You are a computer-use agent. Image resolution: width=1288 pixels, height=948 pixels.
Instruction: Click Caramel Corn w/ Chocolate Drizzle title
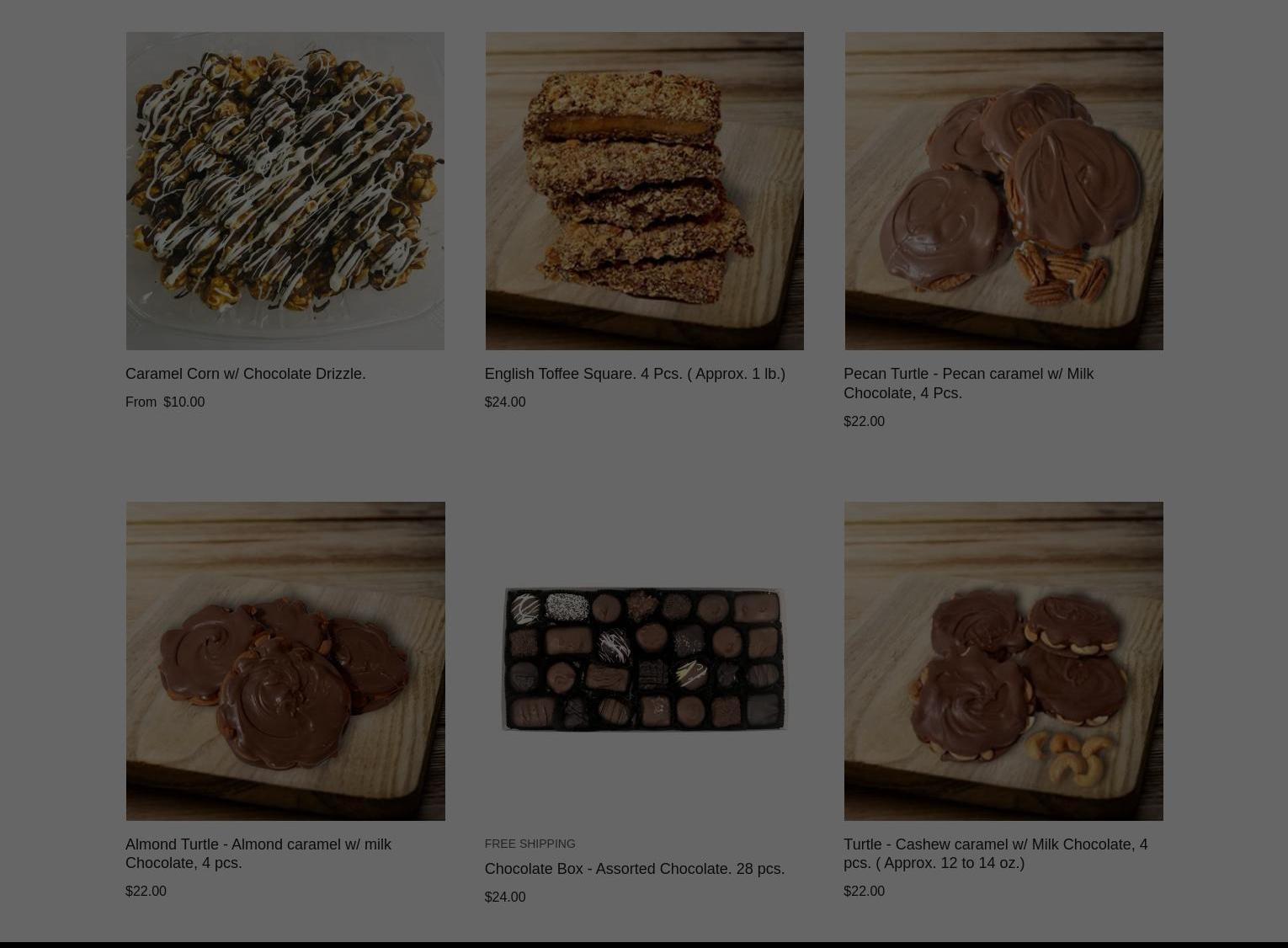coord(246,374)
